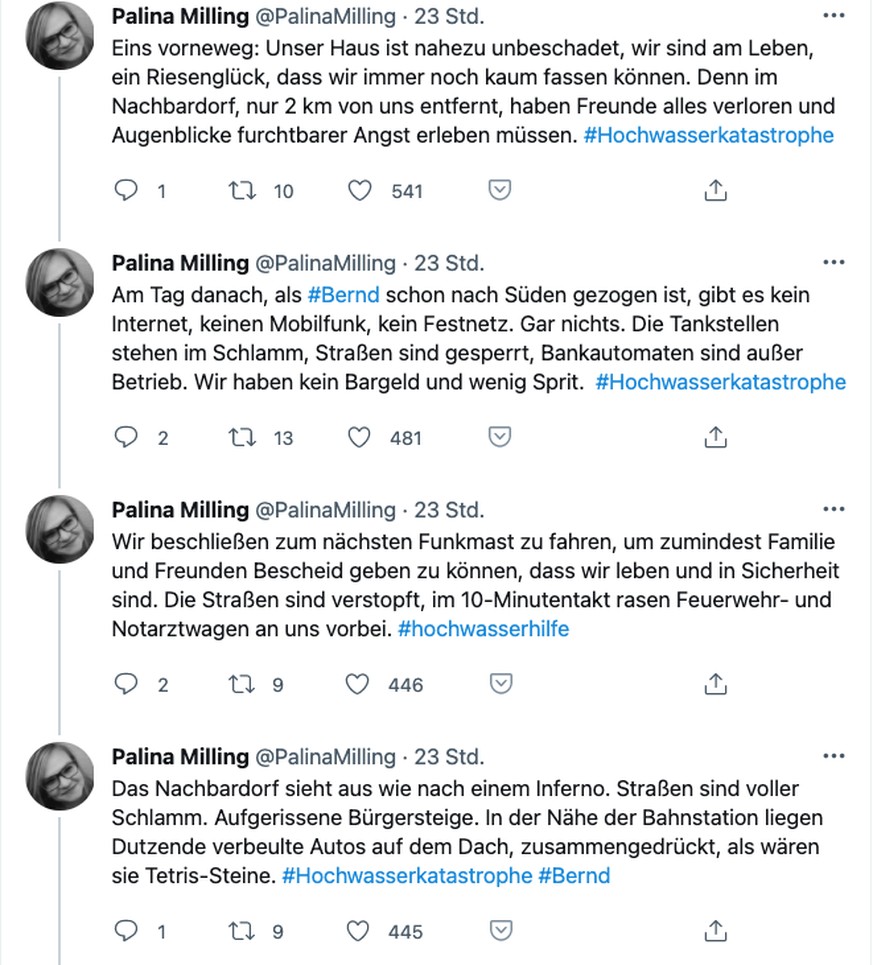Like the tweet with 481 likes
The image size is (873, 965).
pyautogui.click(x=359, y=438)
